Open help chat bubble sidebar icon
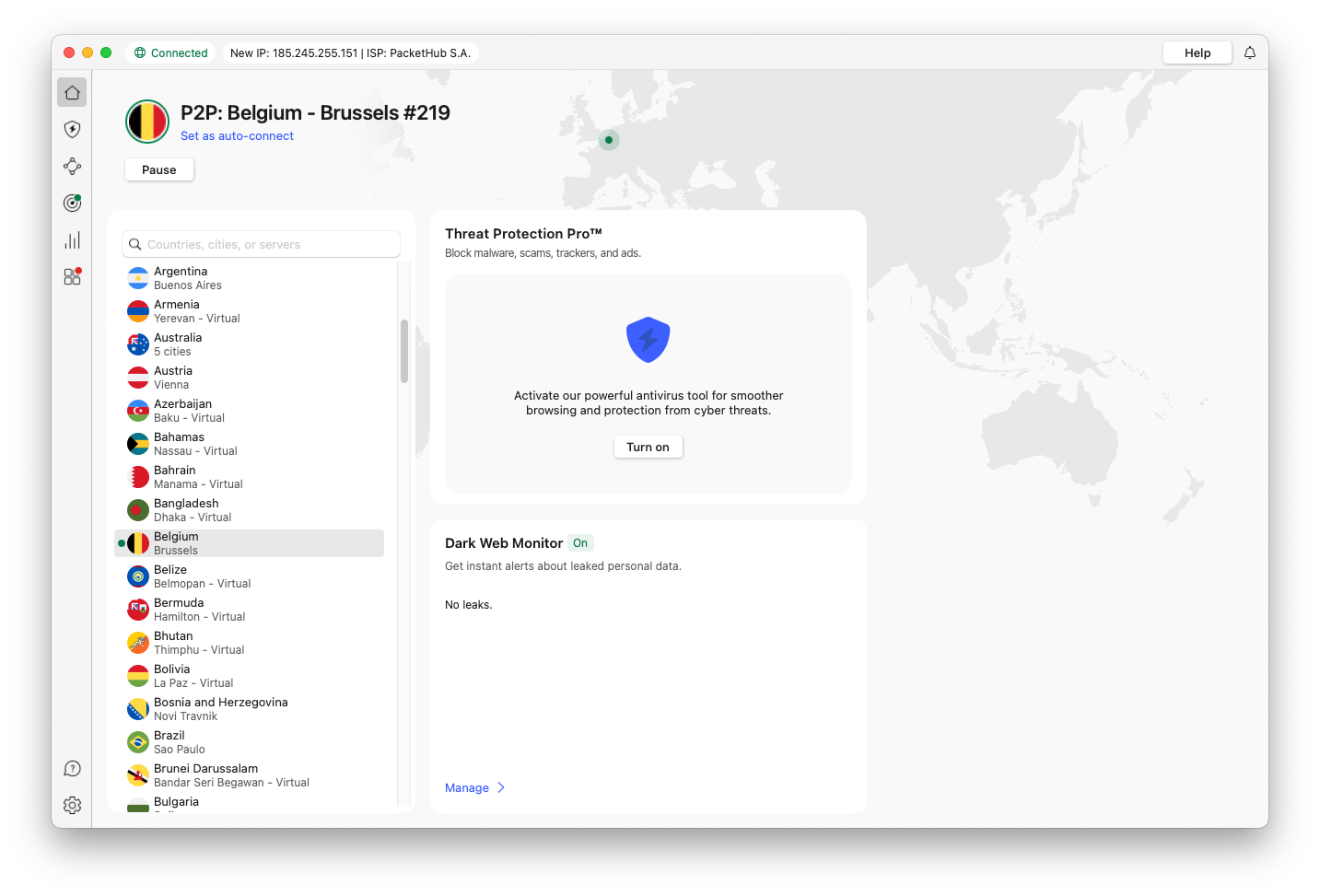The height and width of the screenshot is (896, 1320). pos(72,769)
